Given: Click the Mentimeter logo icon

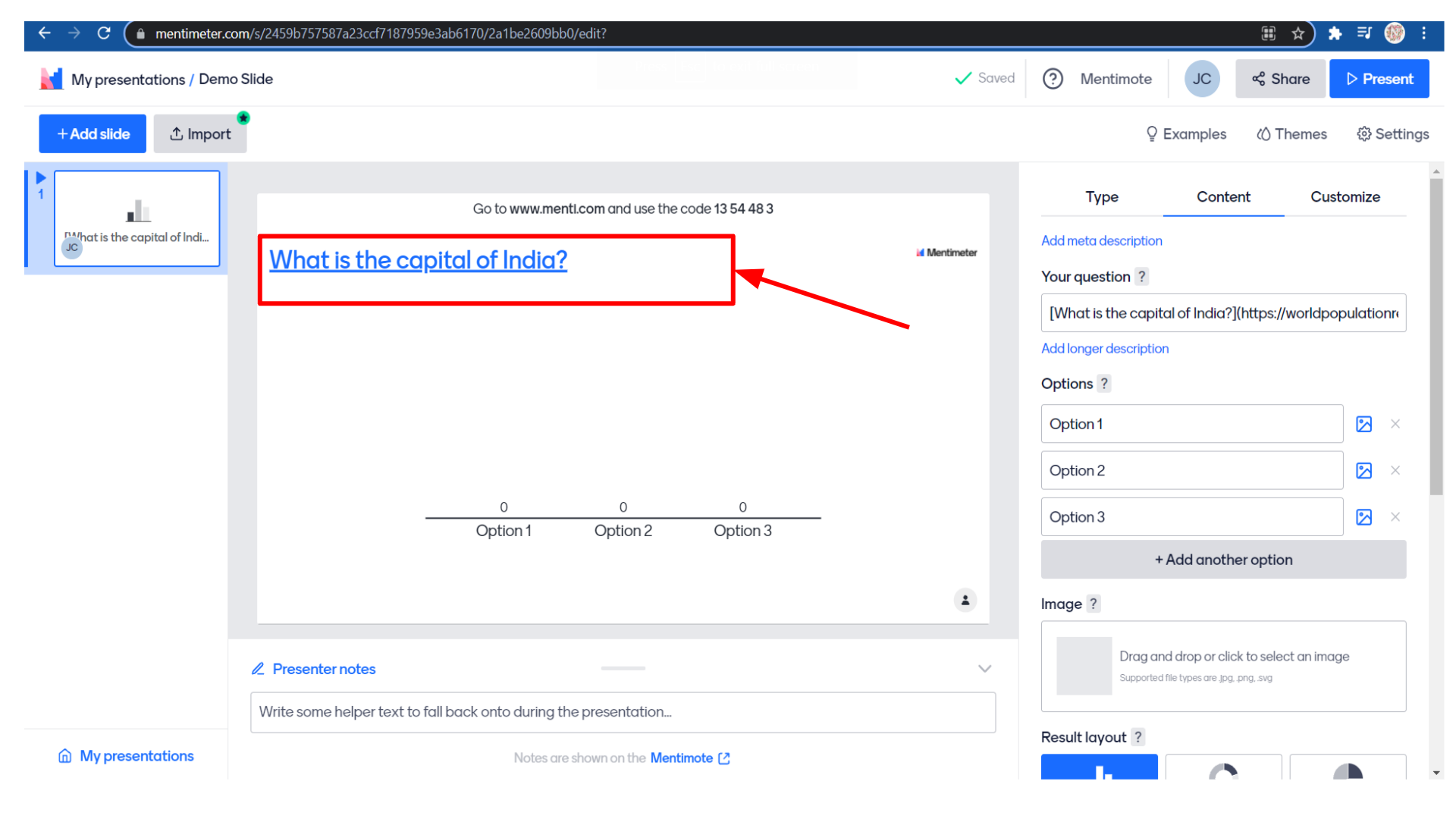Looking at the screenshot, I should [51, 79].
